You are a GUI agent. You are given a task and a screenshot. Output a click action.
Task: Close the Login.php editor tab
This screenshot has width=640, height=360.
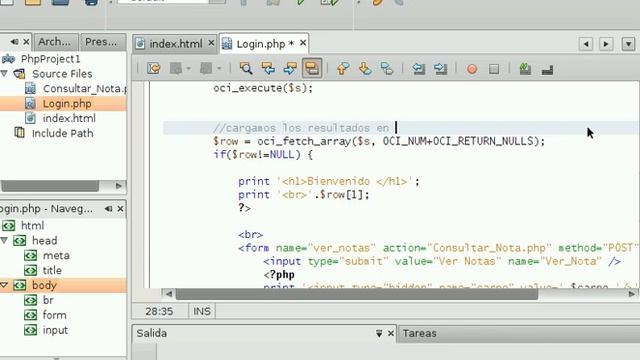[x=303, y=42]
